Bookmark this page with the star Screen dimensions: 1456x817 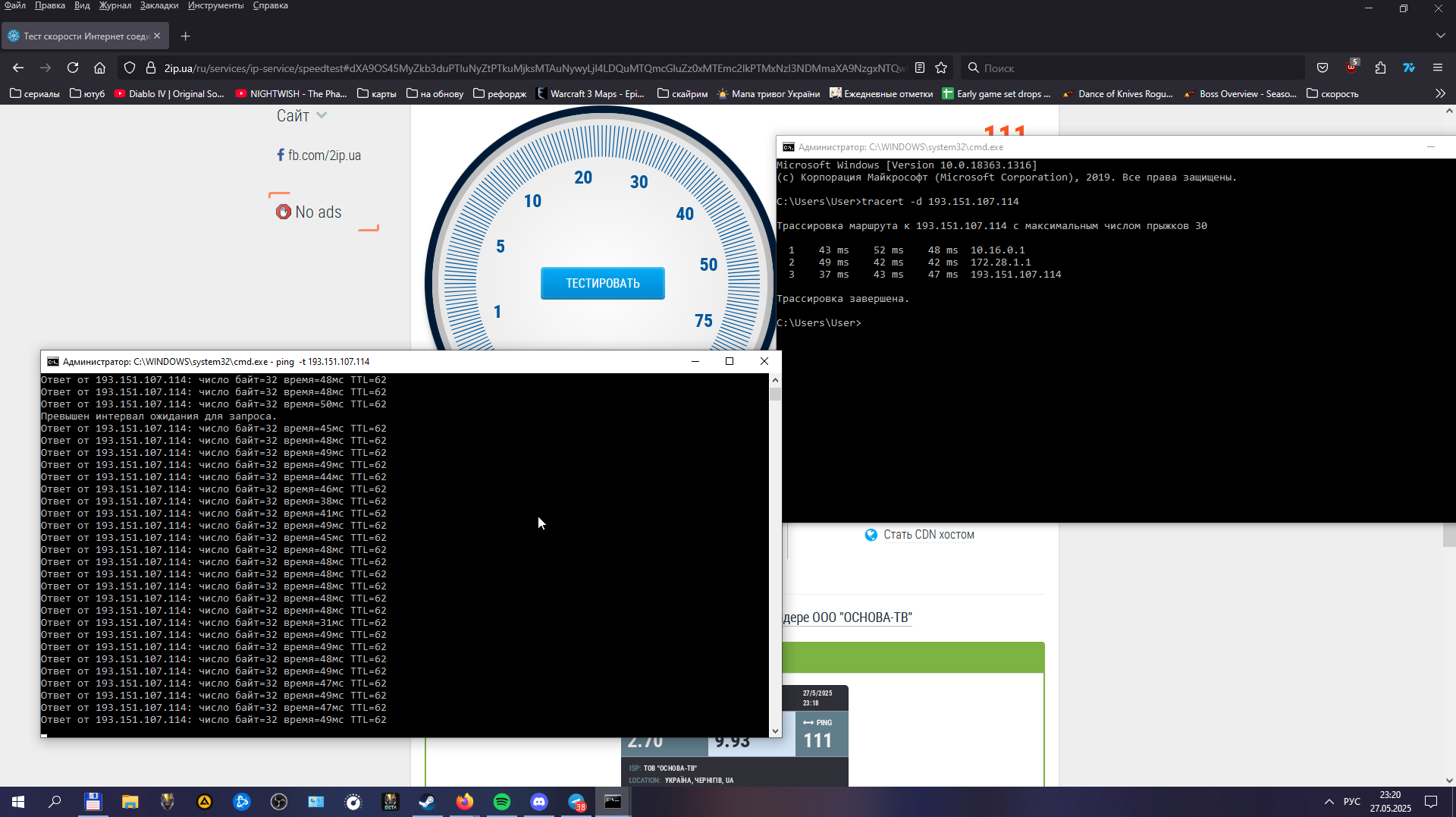click(941, 68)
